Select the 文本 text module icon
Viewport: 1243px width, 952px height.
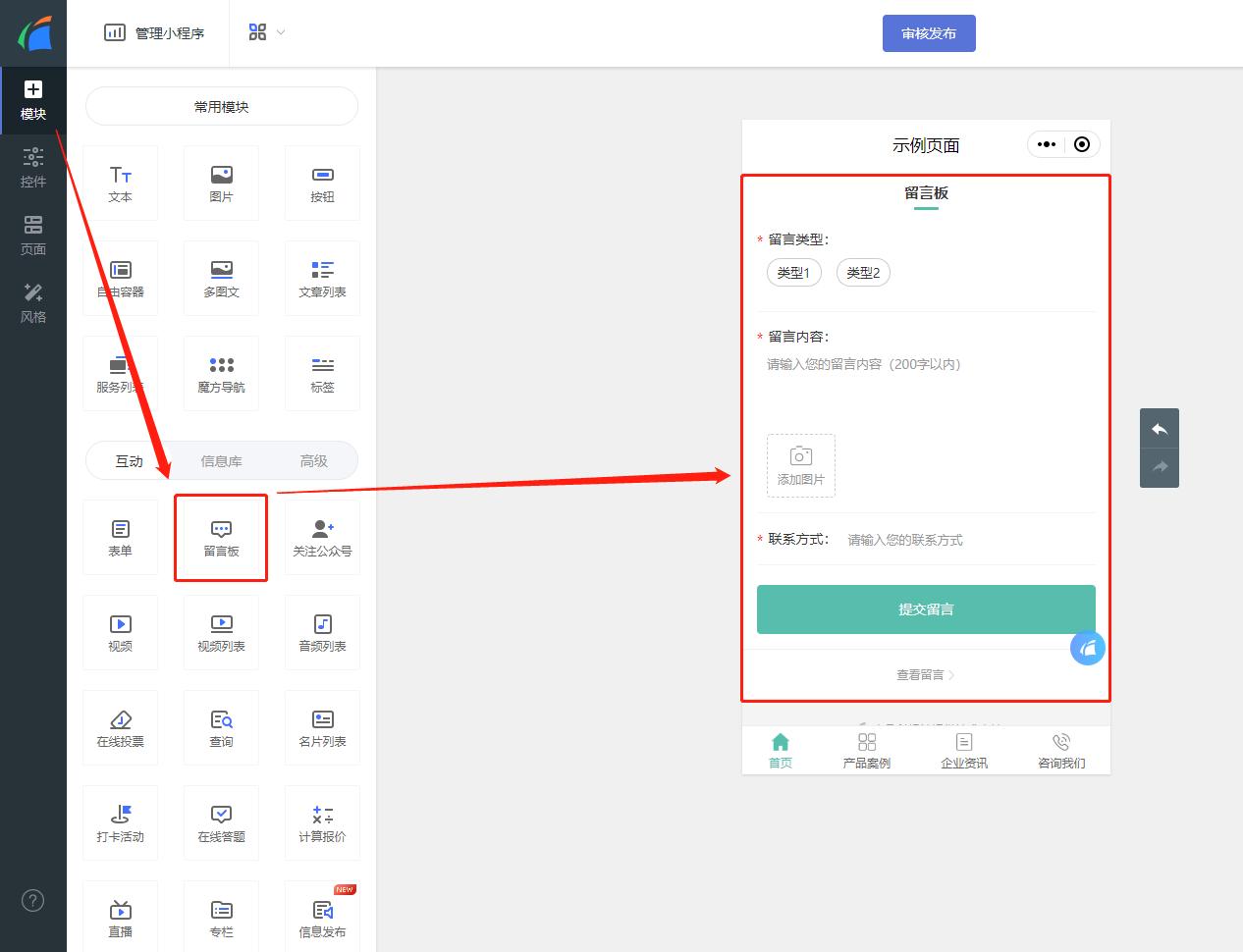point(120,183)
